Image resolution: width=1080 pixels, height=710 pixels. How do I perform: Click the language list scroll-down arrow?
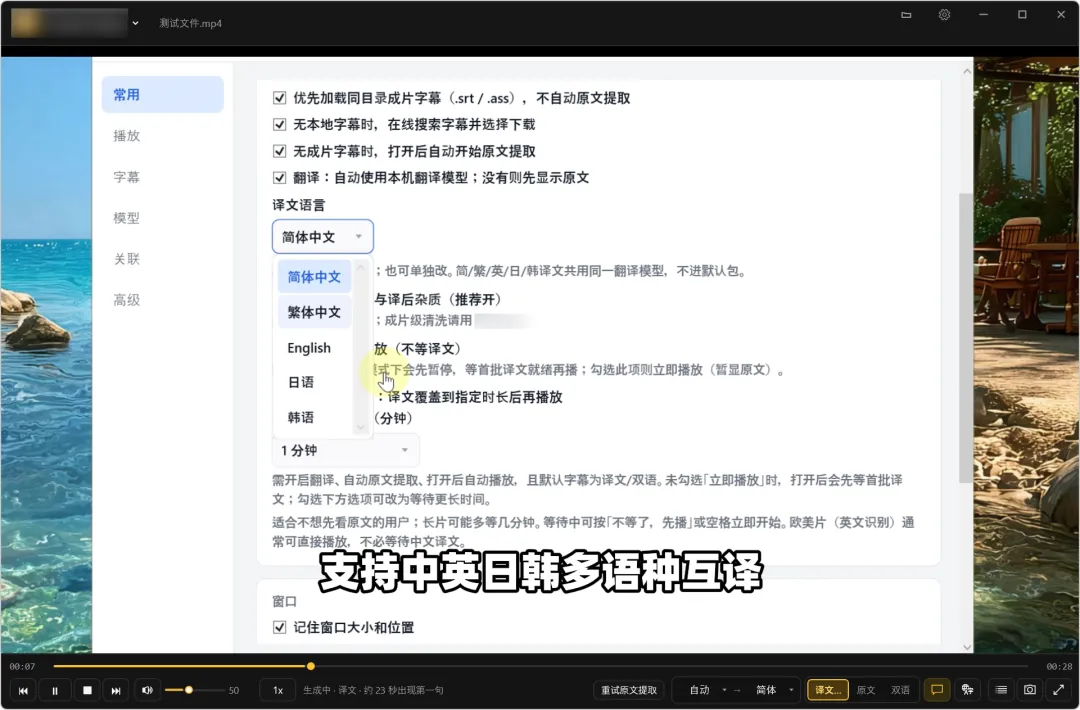pyautogui.click(x=360, y=428)
